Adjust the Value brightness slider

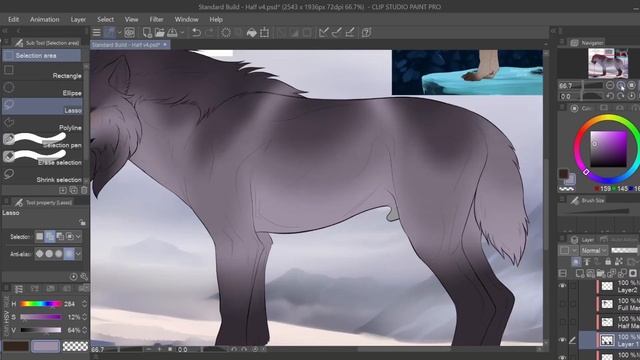pos(40,330)
